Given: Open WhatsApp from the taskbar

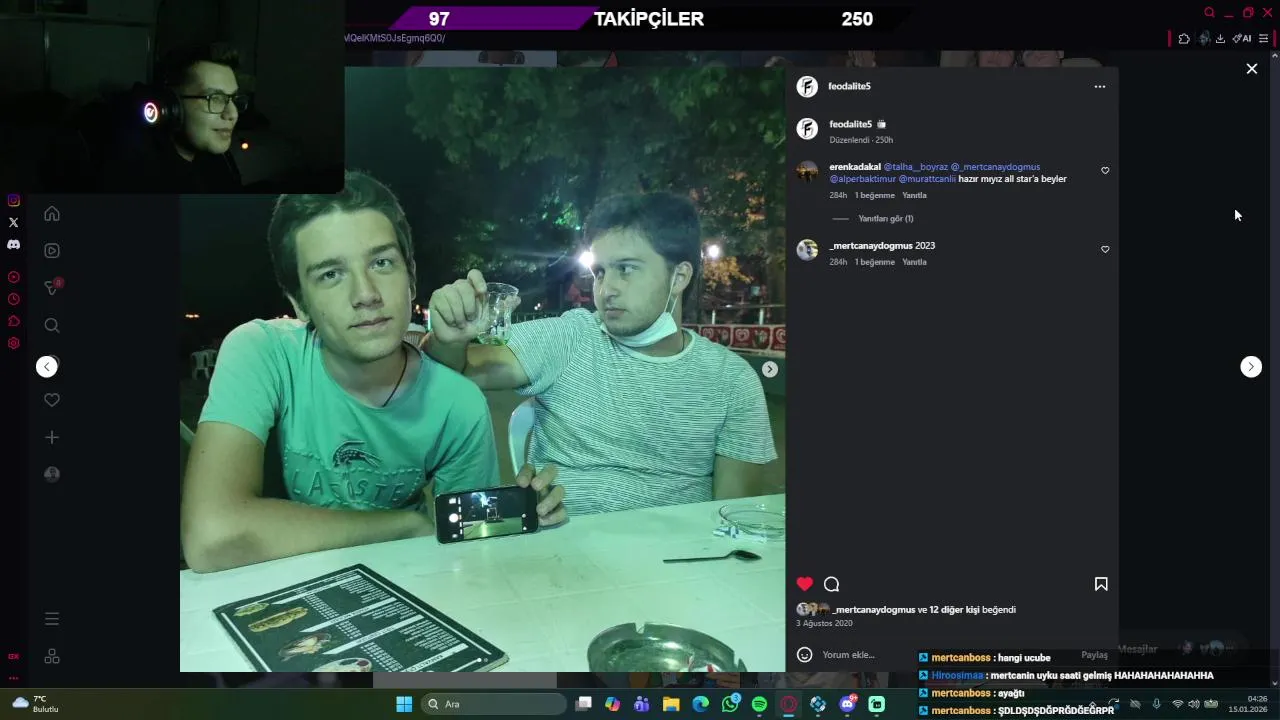Looking at the screenshot, I should 731,704.
